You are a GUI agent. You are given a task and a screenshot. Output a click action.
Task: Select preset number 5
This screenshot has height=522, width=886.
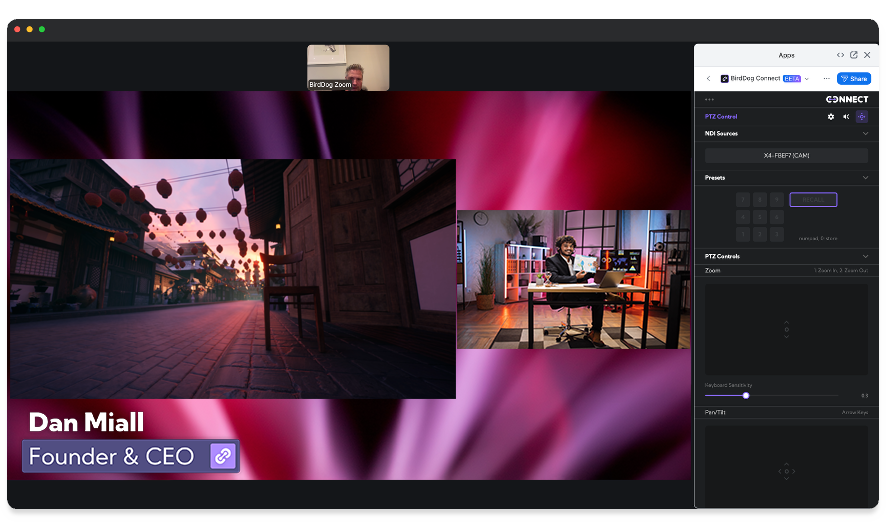pos(760,217)
